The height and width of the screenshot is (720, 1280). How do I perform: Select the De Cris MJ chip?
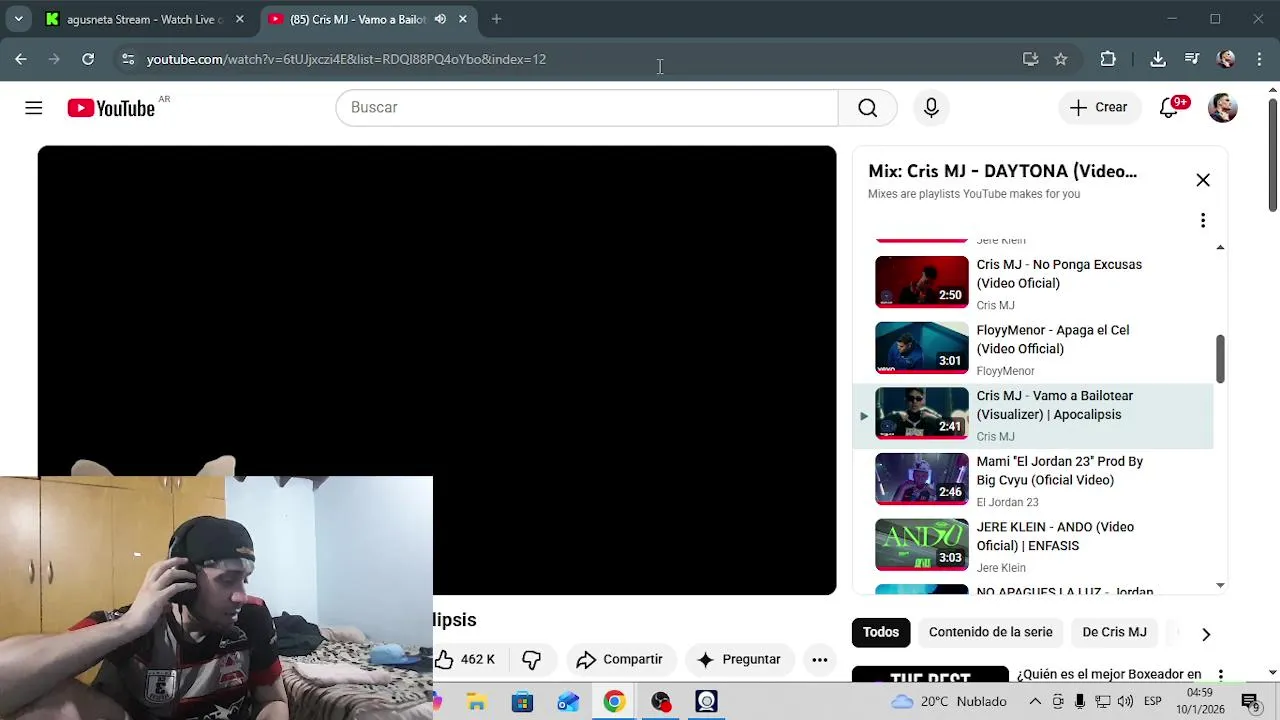pyautogui.click(x=1114, y=632)
